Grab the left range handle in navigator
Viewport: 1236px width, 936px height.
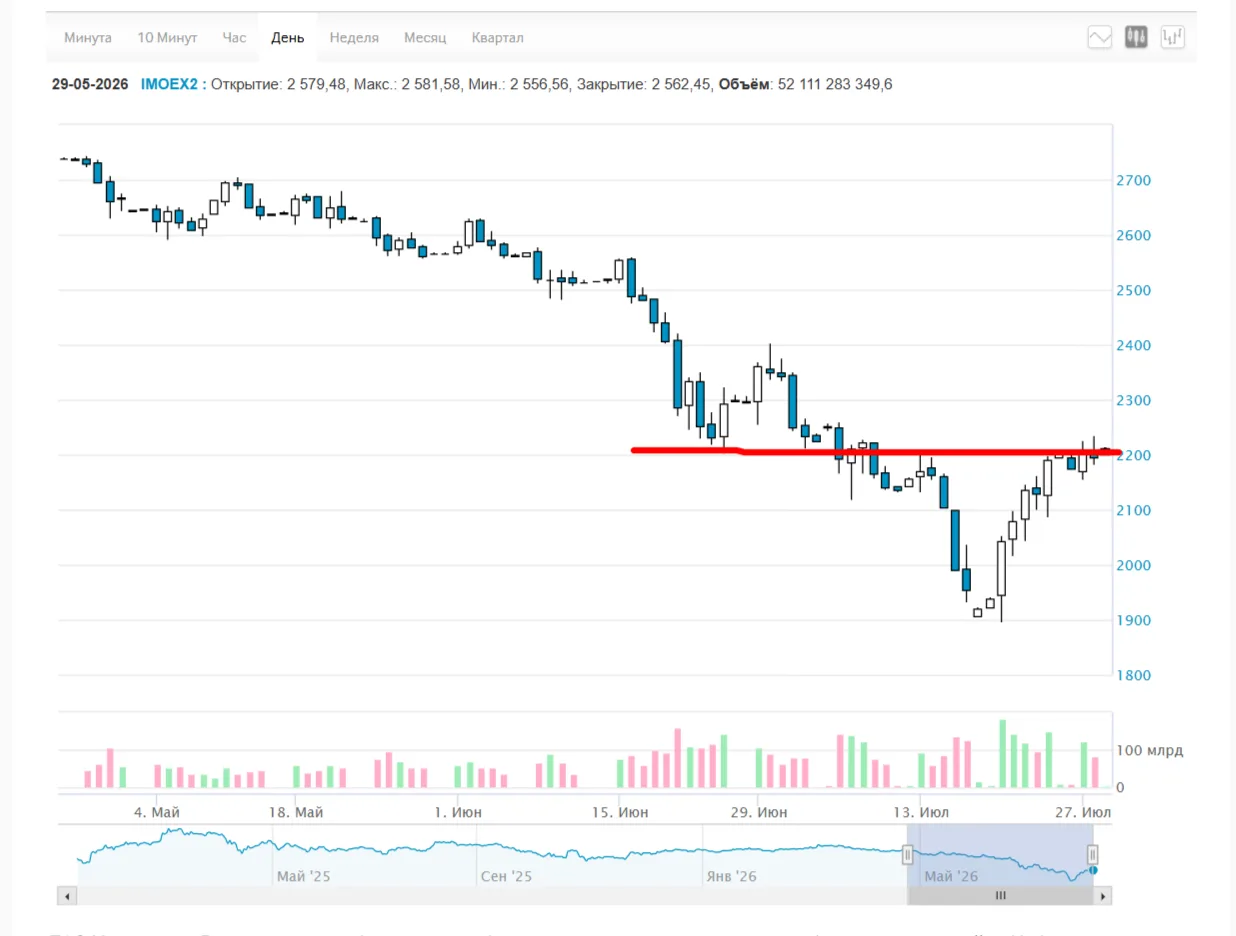coord(908,854)
